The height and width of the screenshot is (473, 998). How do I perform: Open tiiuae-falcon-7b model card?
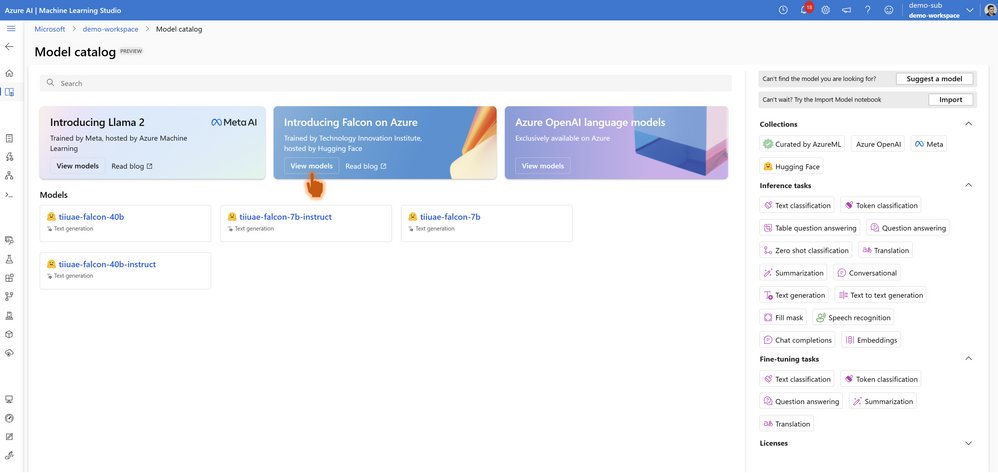coord(487,223)
